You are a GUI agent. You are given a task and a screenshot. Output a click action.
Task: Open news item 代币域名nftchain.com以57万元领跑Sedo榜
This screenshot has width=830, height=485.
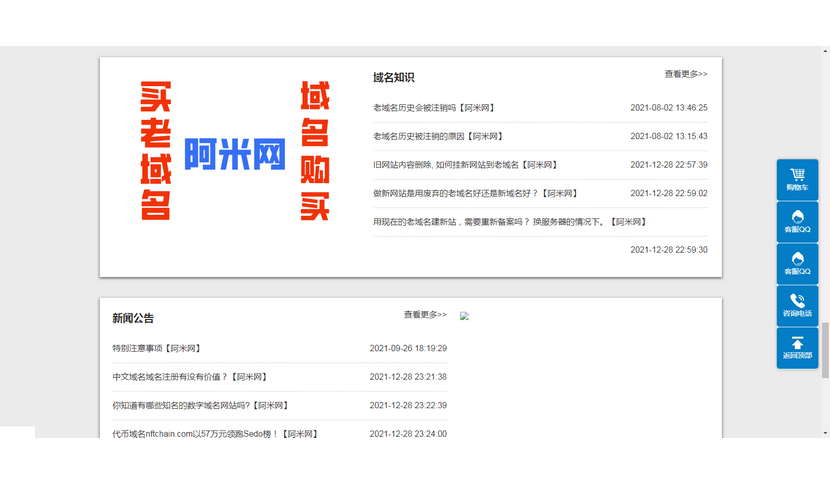point(215,434)
